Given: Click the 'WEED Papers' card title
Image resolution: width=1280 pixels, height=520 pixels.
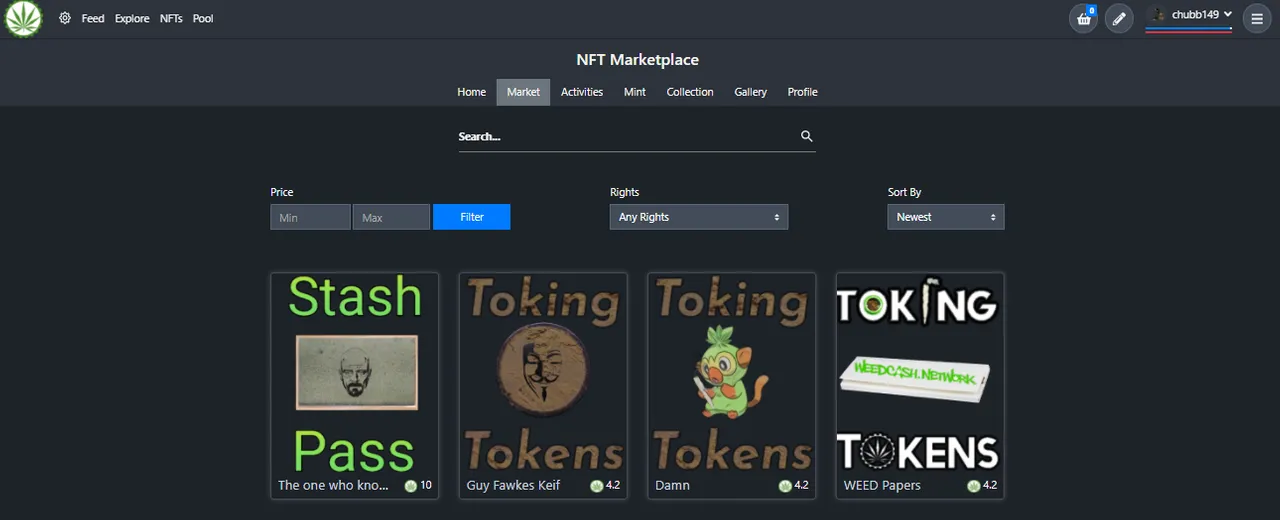Looking at the screenshot, I should pos(883,486).
